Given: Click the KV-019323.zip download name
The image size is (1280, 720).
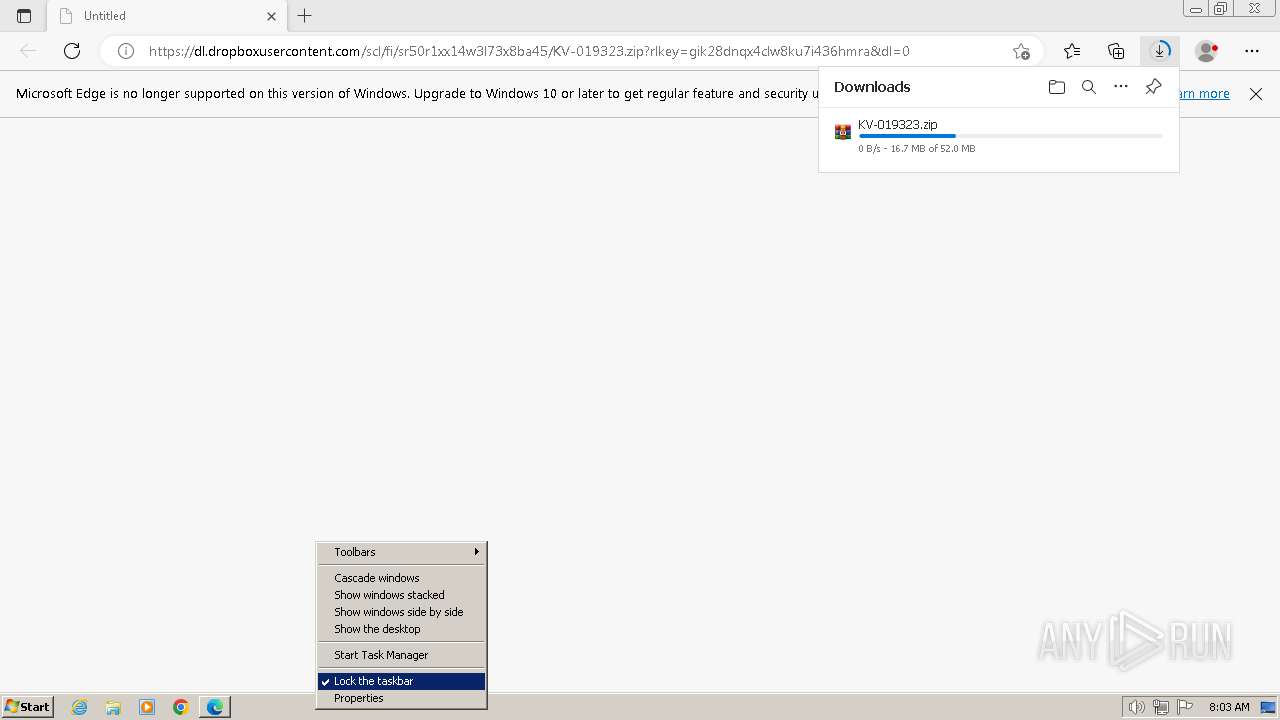Looking at the screenshot, I should point(898,125).
